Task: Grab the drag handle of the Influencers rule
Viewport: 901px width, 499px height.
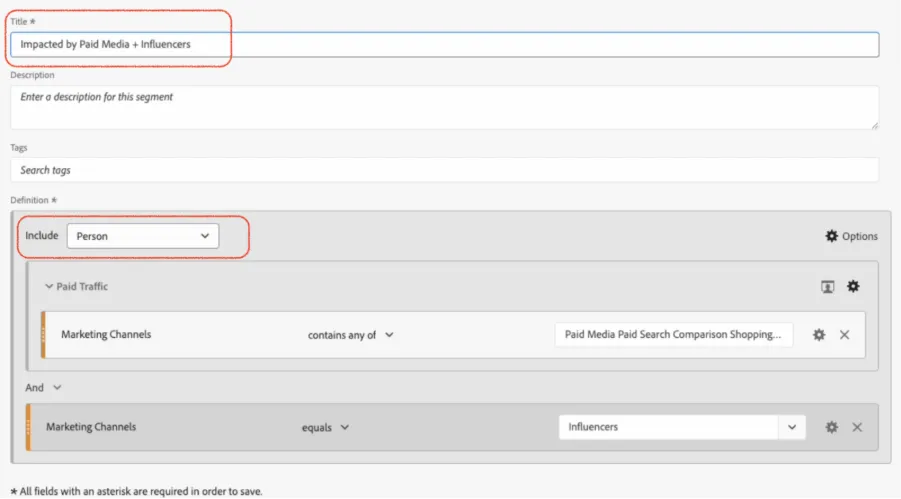Action: tap(28, 427)
